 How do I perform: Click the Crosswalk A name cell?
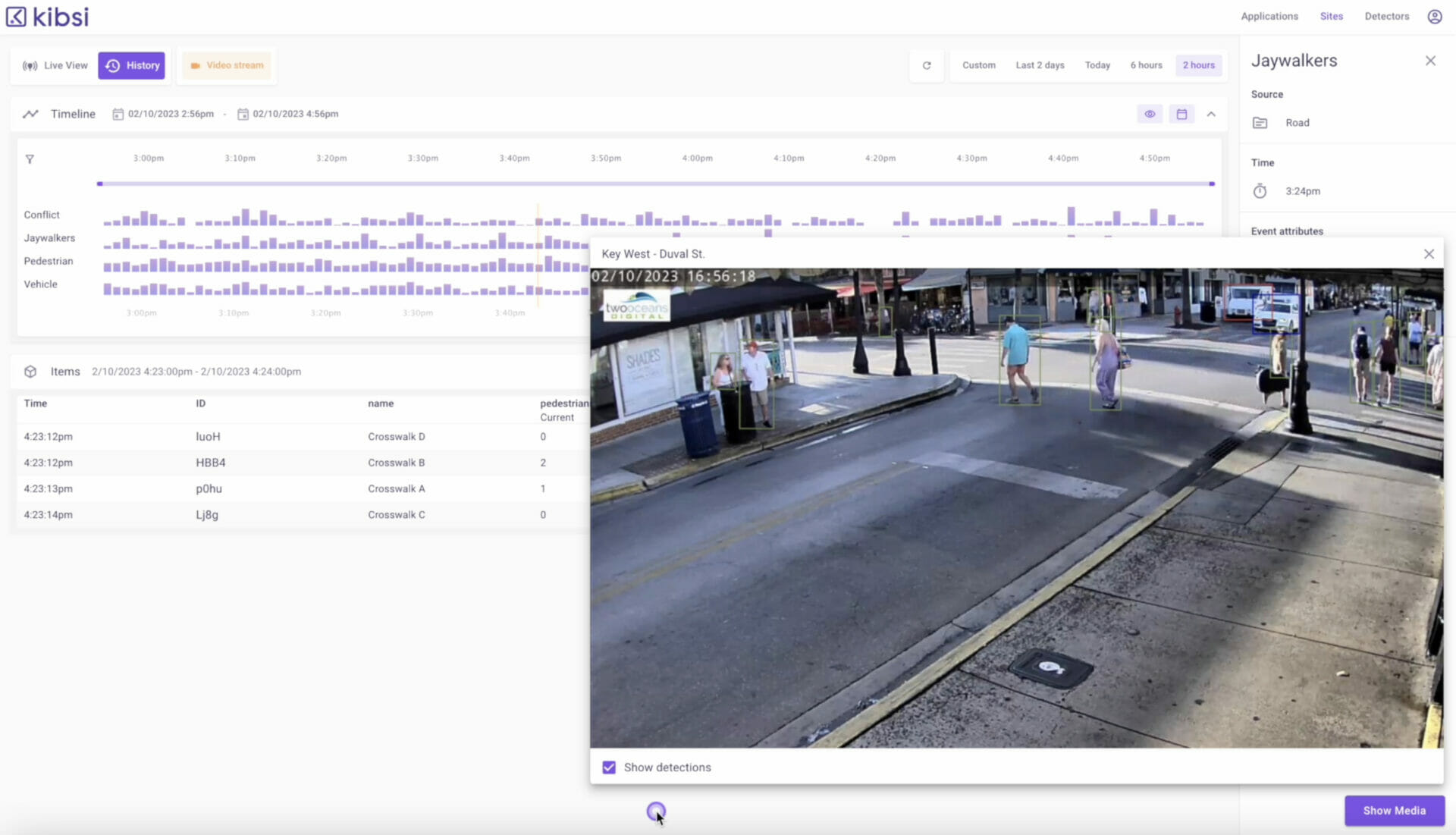coord(396,489)
